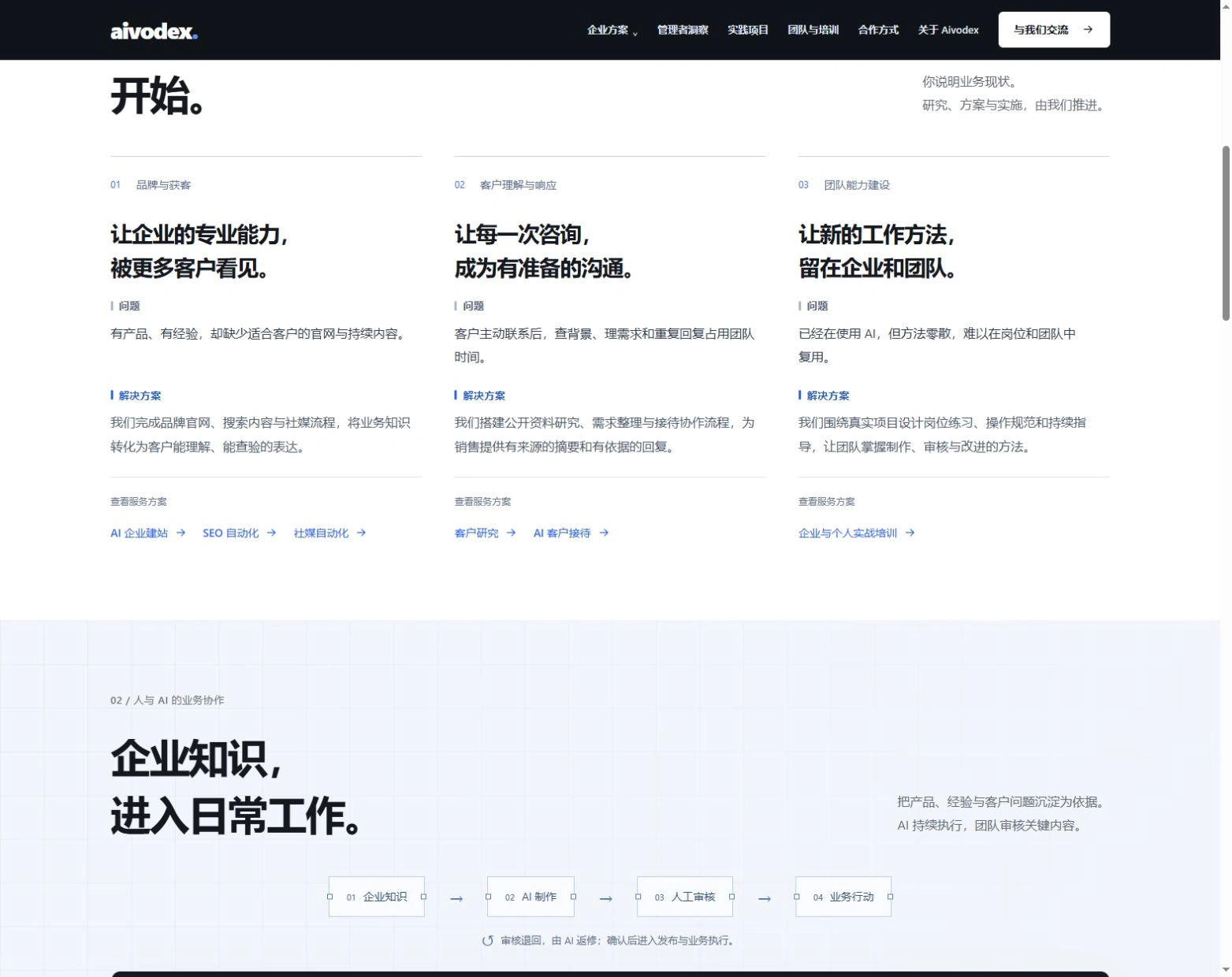Click the heading 让每一次咨询，成为有准备的沟通。
Screen dimensions: 1232x977
(545, 251)
